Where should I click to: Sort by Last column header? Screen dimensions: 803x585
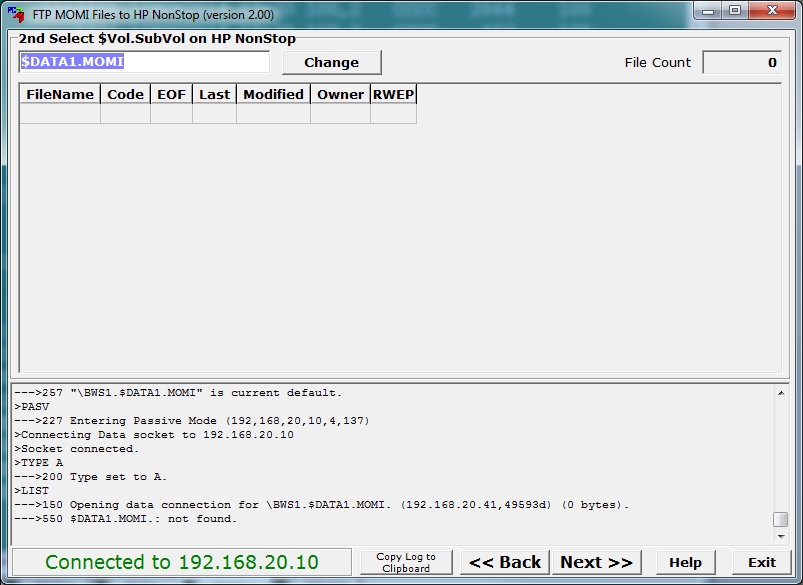(x=214, y=94)
